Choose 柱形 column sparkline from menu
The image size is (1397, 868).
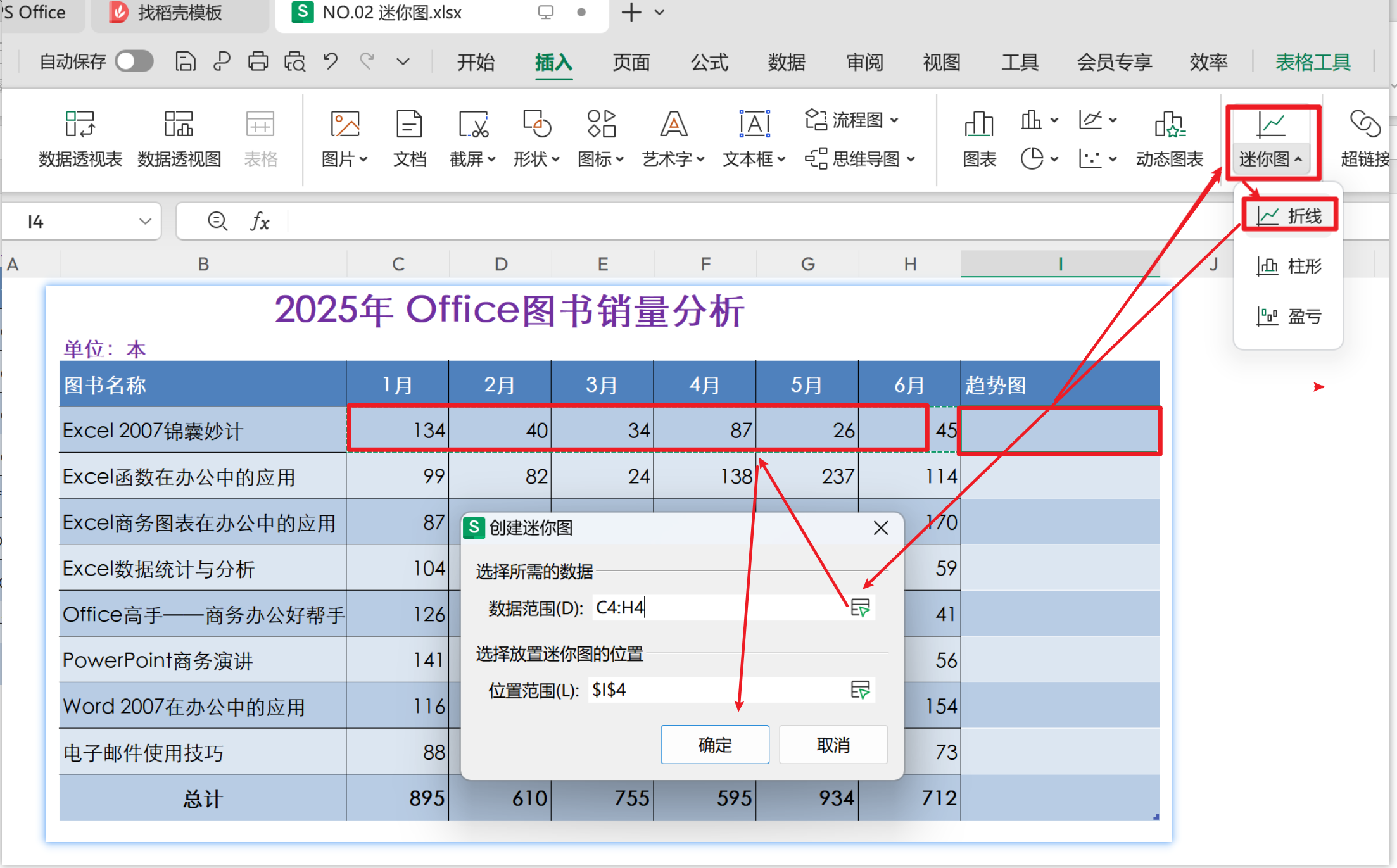tap(1289, 266)
